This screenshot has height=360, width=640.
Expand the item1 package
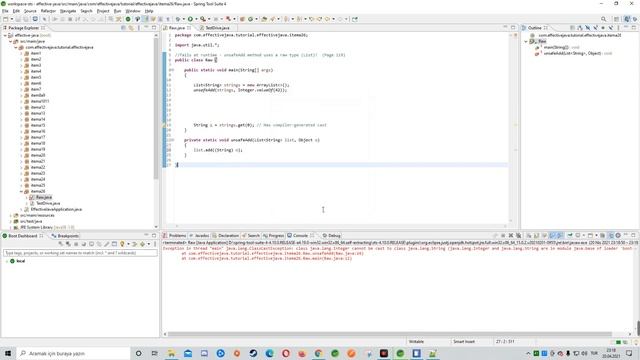[x=21, y=53]
